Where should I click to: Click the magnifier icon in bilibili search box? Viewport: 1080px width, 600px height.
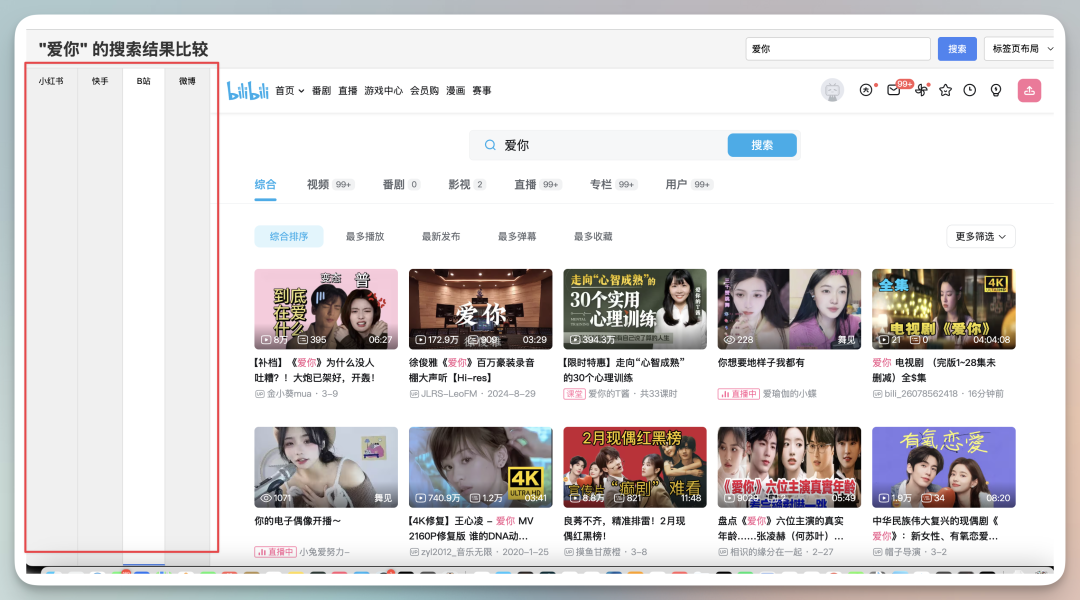[x=490, y=145]
